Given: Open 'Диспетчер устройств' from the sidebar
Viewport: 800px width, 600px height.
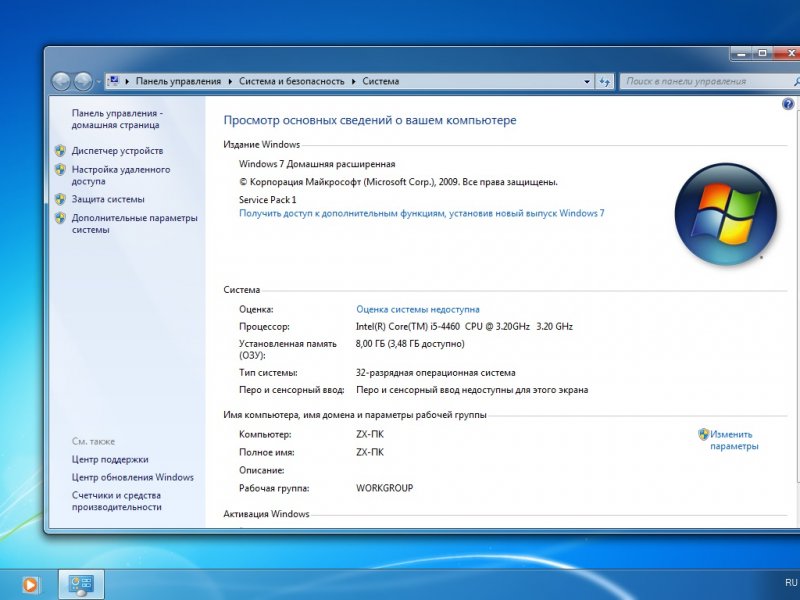Looking at the screenshot, I should (x=117, y=151).
